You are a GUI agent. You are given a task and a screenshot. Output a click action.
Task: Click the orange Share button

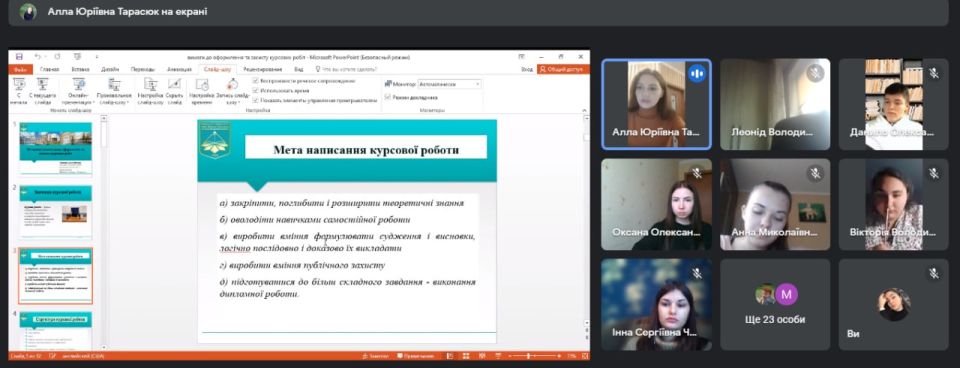click(563, 69)
